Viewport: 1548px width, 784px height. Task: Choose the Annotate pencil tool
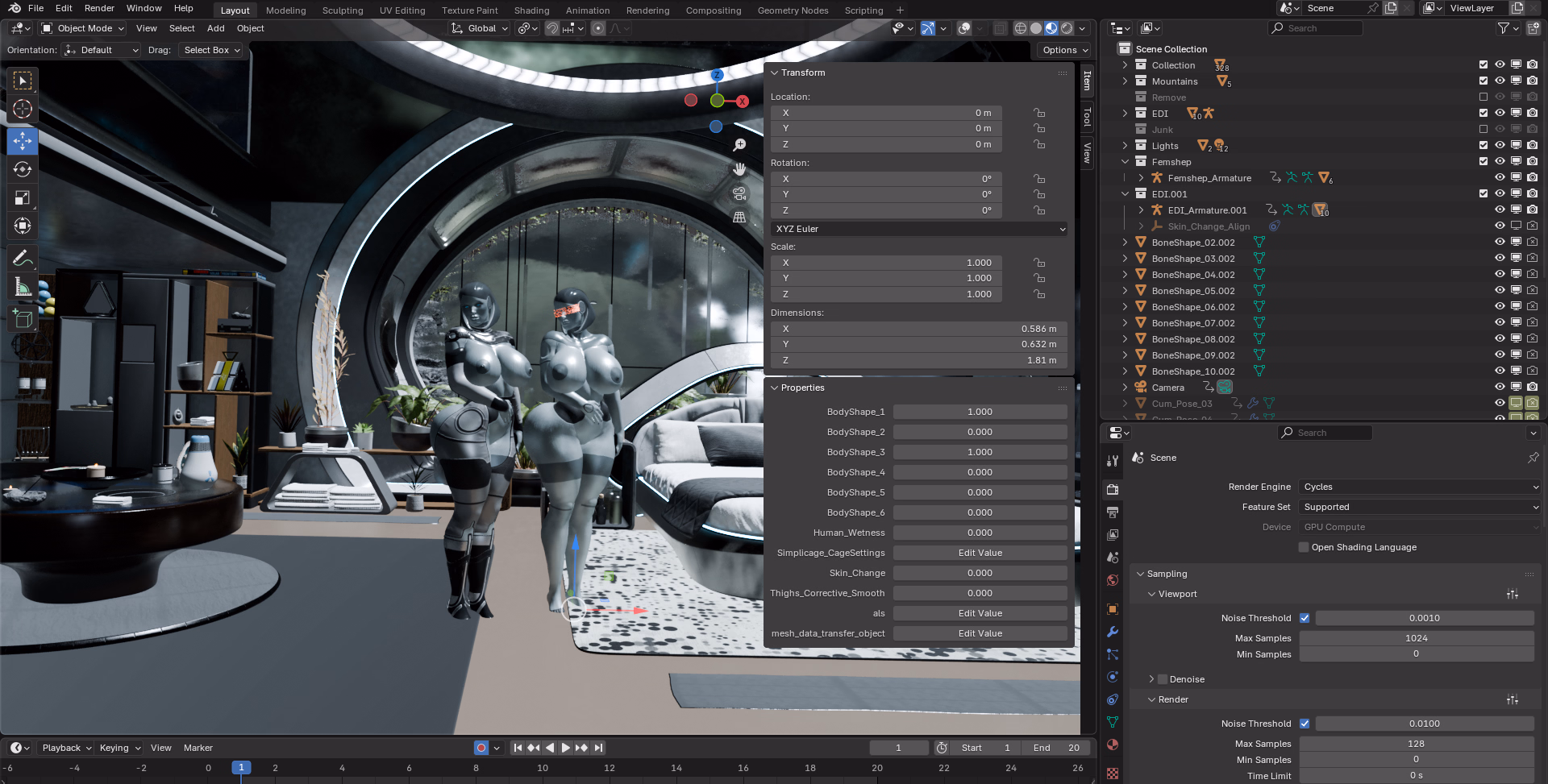[x=23, y=259]
